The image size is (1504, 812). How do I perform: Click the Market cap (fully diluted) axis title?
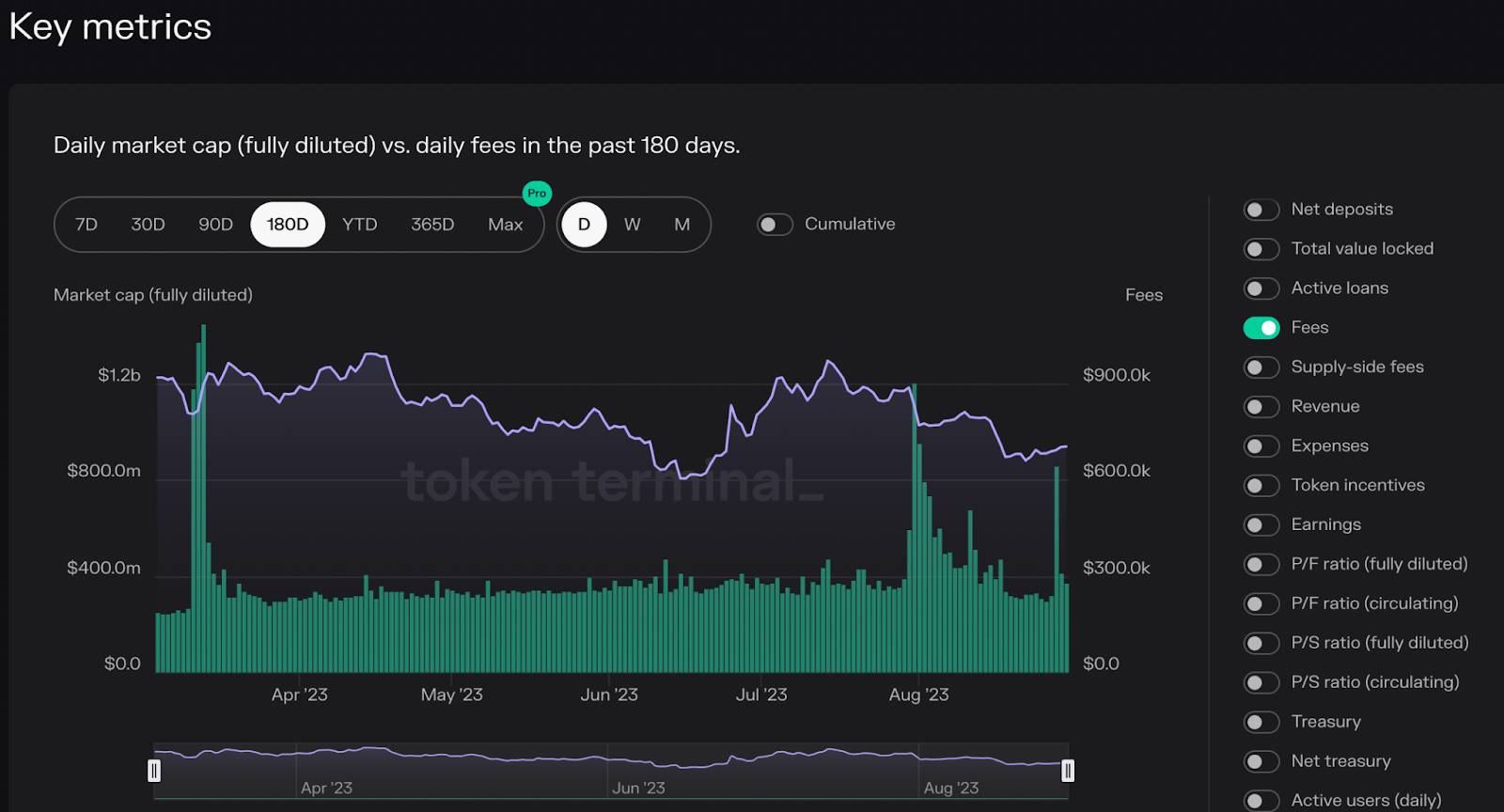[153, 295]
